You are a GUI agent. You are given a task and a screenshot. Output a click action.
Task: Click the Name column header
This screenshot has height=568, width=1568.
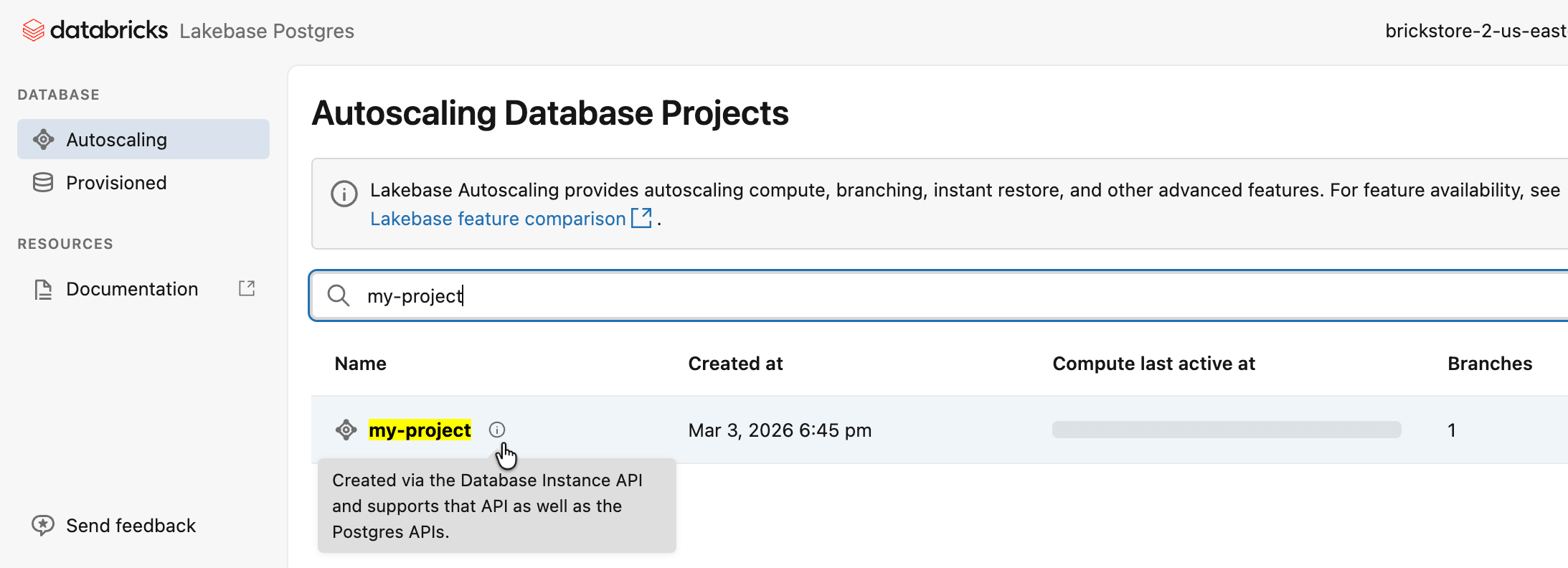(x=360, y=364)
